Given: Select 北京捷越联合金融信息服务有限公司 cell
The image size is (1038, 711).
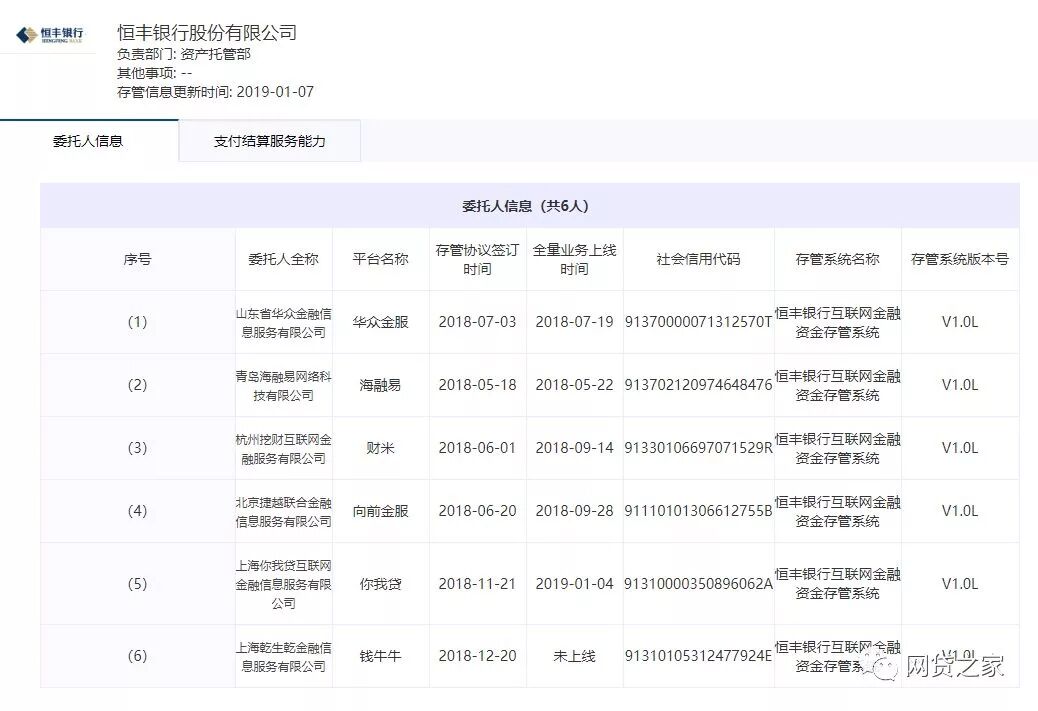Looking at the screenshot, I should pyautogui.click(x=283, y=512).
